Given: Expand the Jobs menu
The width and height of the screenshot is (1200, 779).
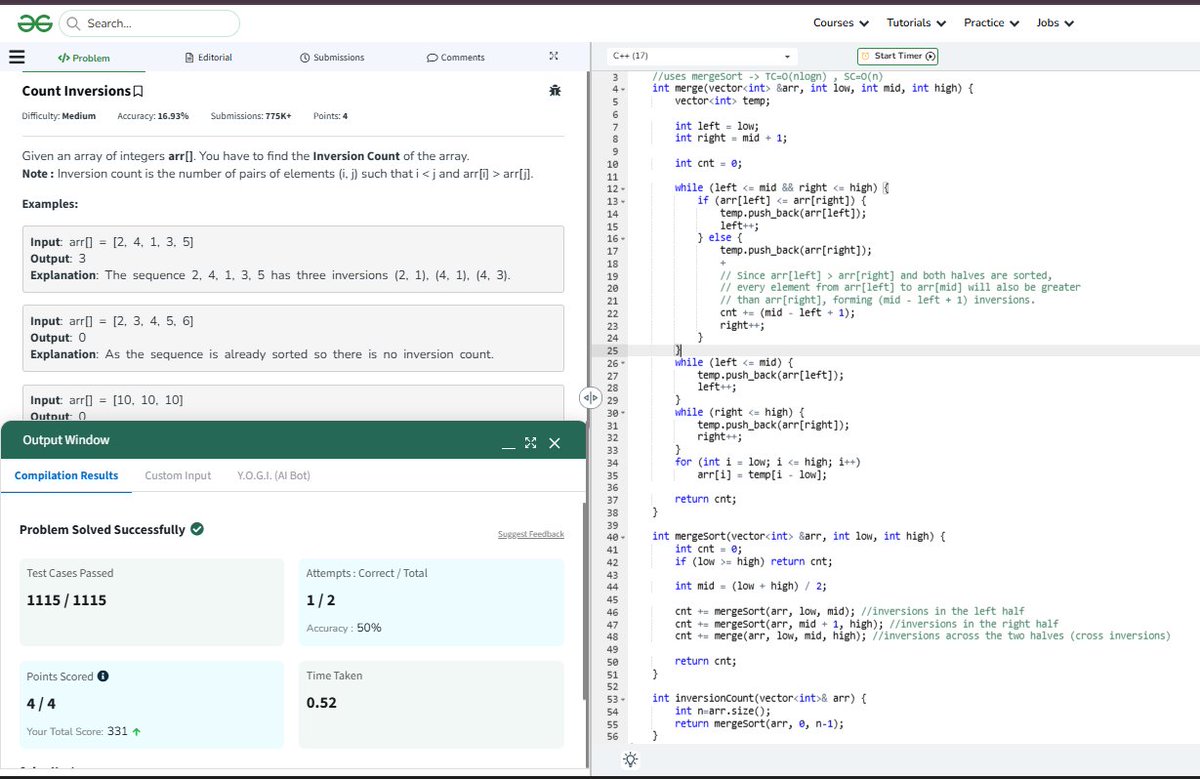Looking at the screenshot, I should tap(1055, 23).
